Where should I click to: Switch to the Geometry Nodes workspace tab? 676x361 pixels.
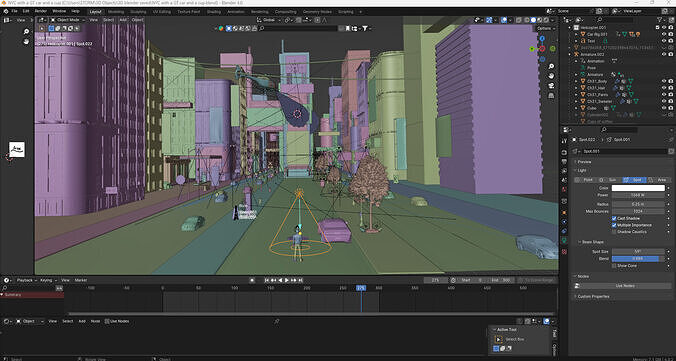click(x=317, y=12)
